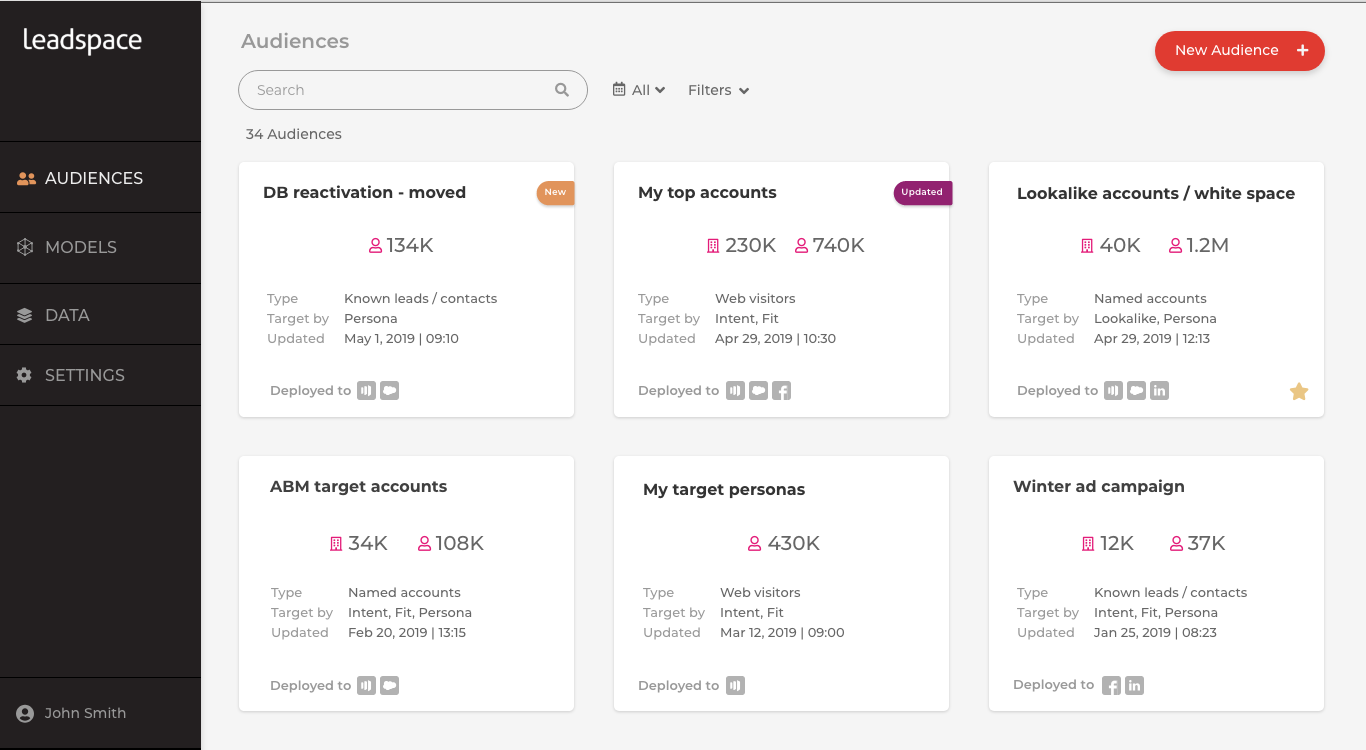1366x750 pixels.
Task: Click the Marketo icon on DB reactivation card
Action: click(367, 391)
